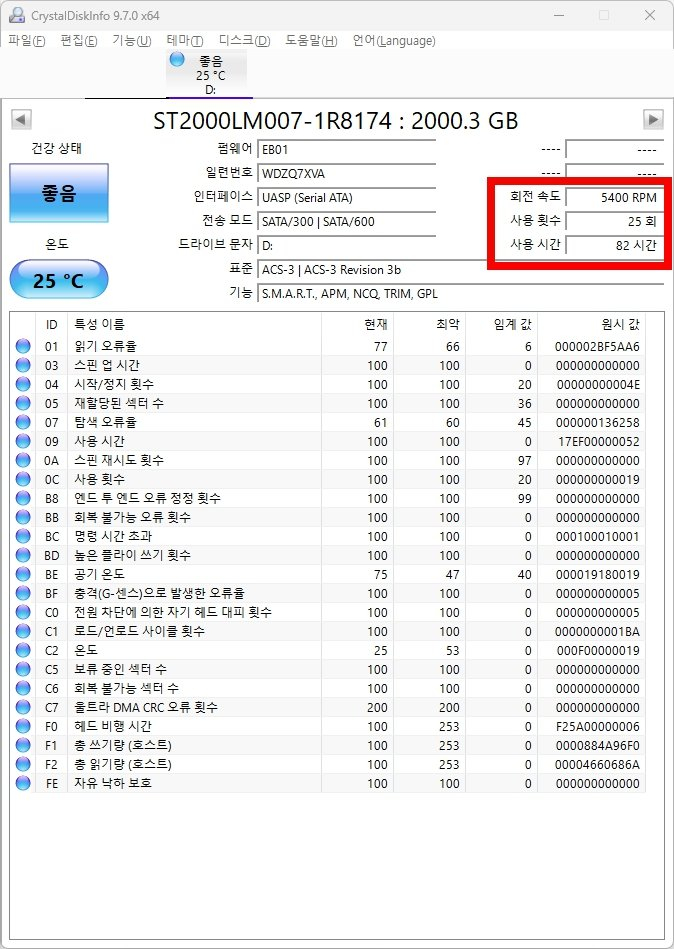Viewport: 674px width, 949px height.
Task: Click status orb for row 05 재할당된 섹터 수
Action: pyautogui.click(x=23, y=403)
